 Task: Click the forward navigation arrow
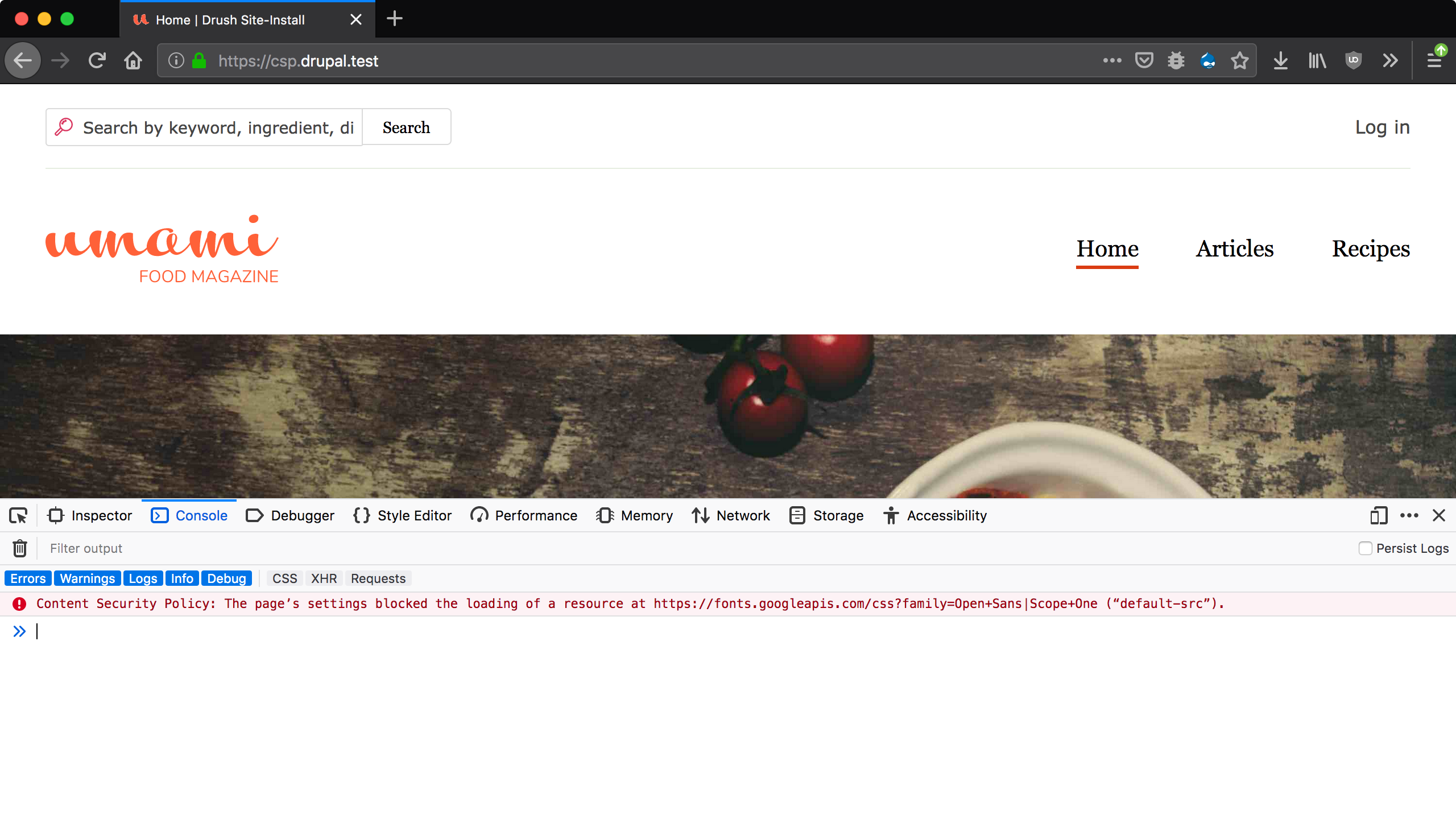coord(60,60)
